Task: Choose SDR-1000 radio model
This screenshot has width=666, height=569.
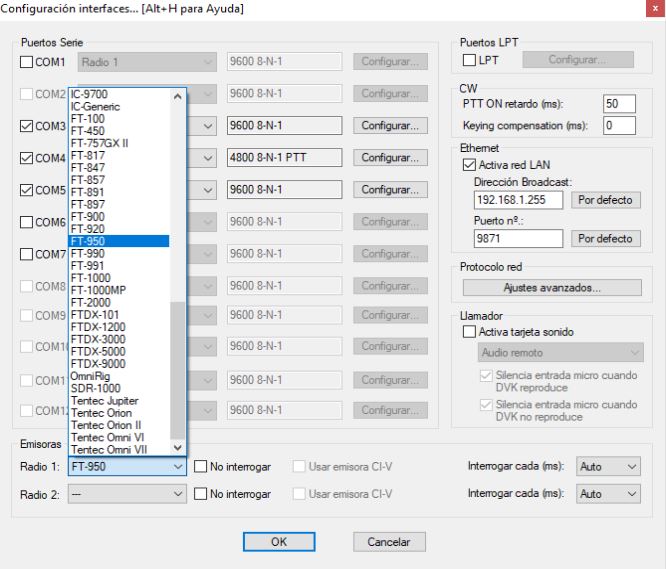Action: pyautogui.click(x=119, y=389)
